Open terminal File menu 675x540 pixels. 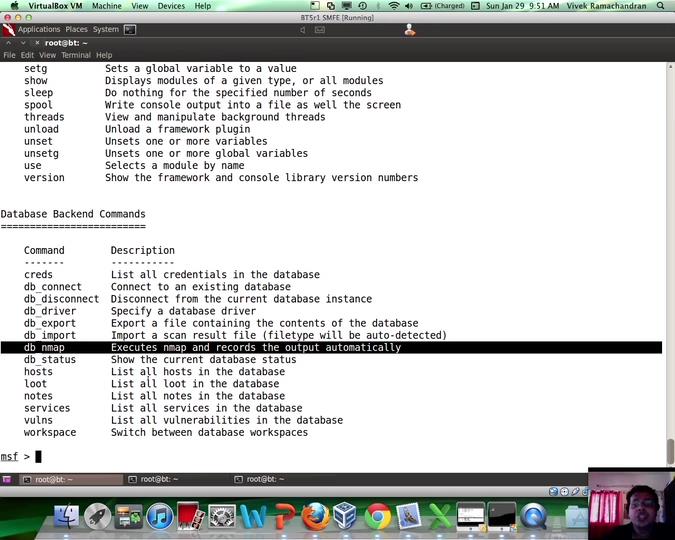click(9, 55)
